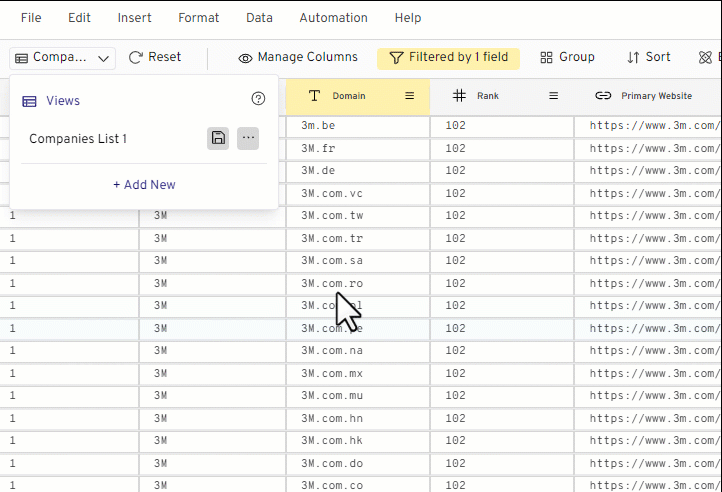Select the cell 3M.com.mu

click(x=358, y=396)
